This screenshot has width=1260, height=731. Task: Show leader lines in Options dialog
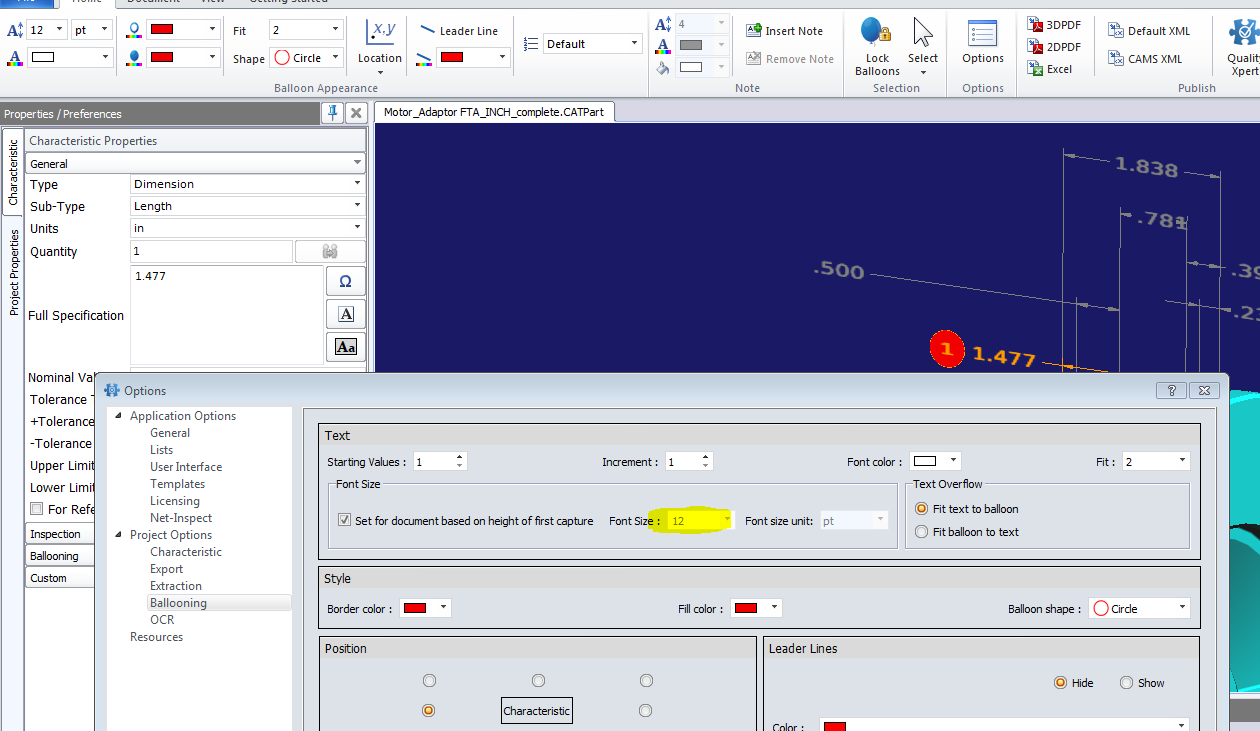pos(1126,683)
